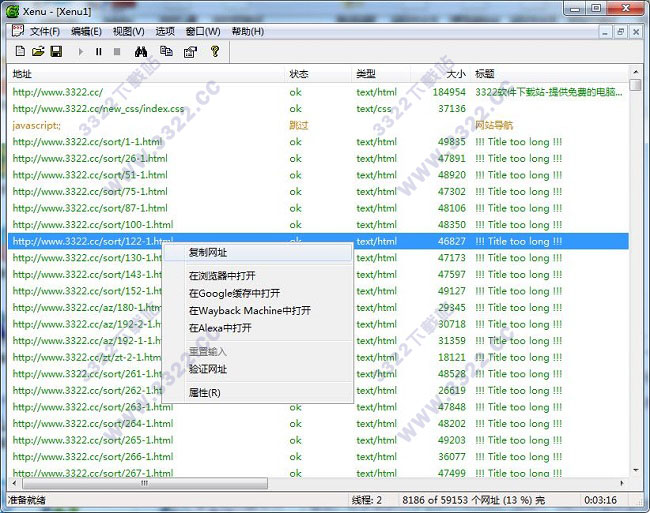The width and height of the screenshot is (650, 513).
Task: Click the binoculars Find icon
Action: coord(141,51)
